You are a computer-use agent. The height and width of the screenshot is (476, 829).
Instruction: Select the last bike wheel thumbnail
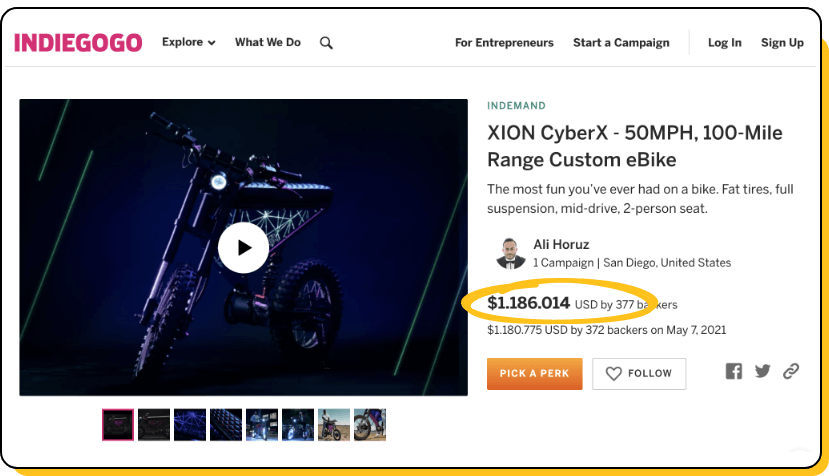pyautogui.click(x=370, y=424)
